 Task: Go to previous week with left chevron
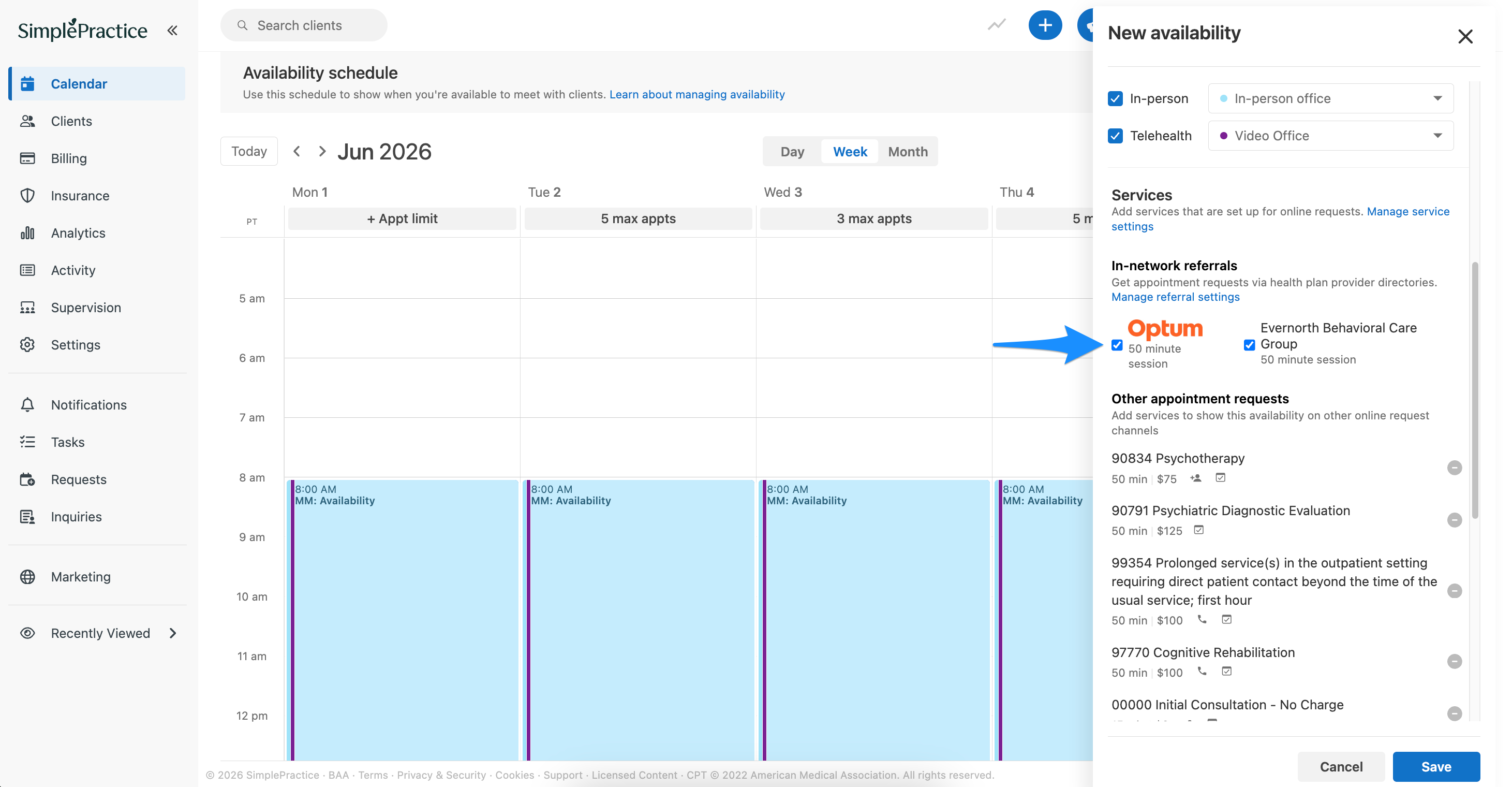297,152
